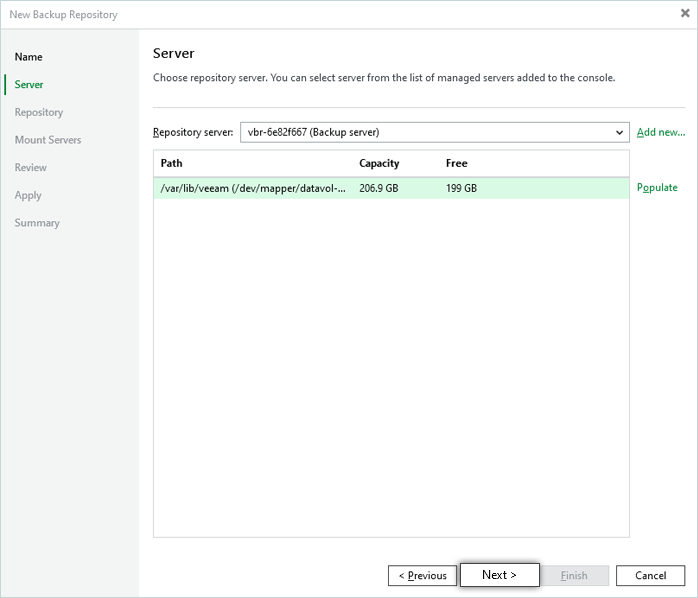Click the Apply step in sidebar
This screenshot has width=698, height=598.
28,196
